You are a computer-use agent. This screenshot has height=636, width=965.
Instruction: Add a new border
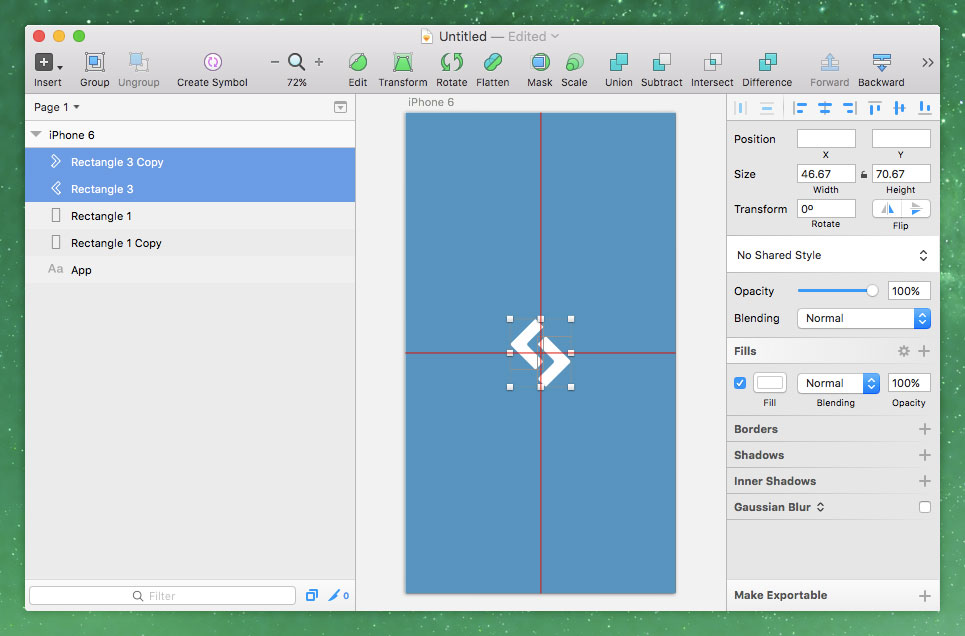coord(924,429)
